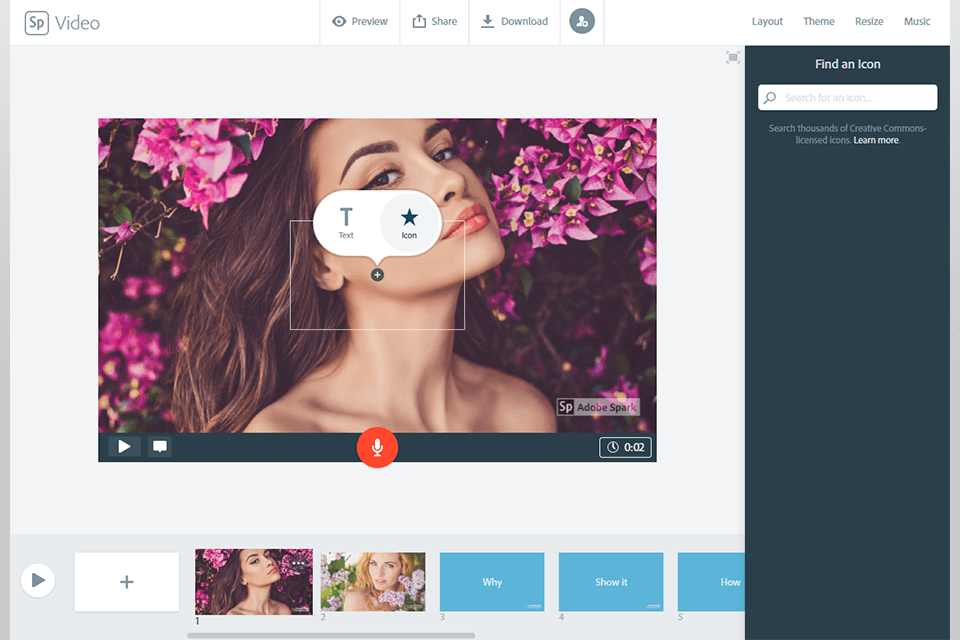
Task: Toggle the fullscreen view icon
Action: pos(733,58)
